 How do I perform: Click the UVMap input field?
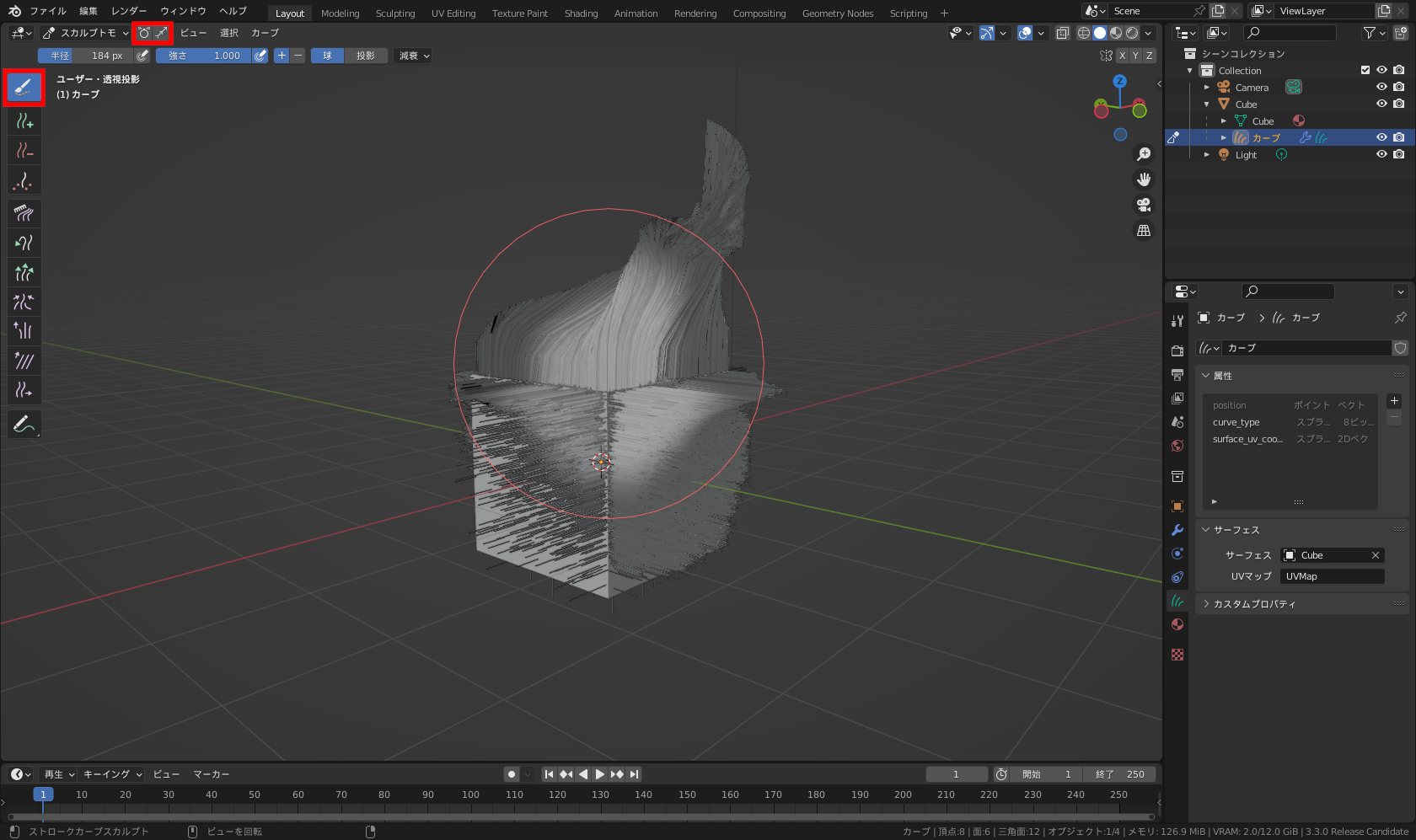[1332, 576]
